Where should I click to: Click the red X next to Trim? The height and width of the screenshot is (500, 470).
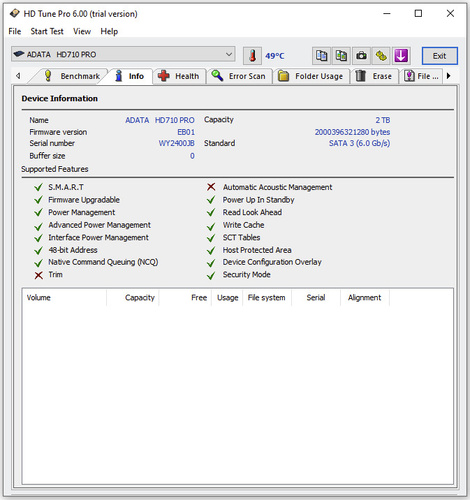point(39,275)
